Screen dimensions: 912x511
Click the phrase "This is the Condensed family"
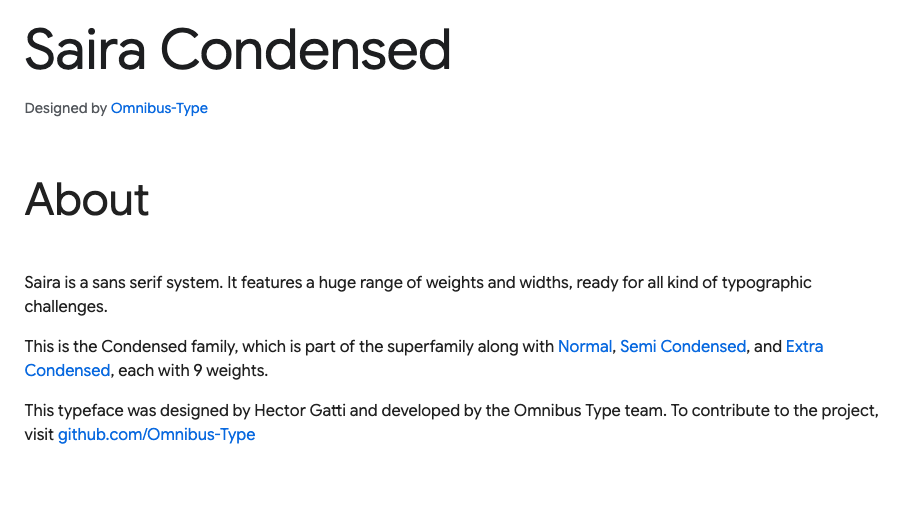click(131, 346)
